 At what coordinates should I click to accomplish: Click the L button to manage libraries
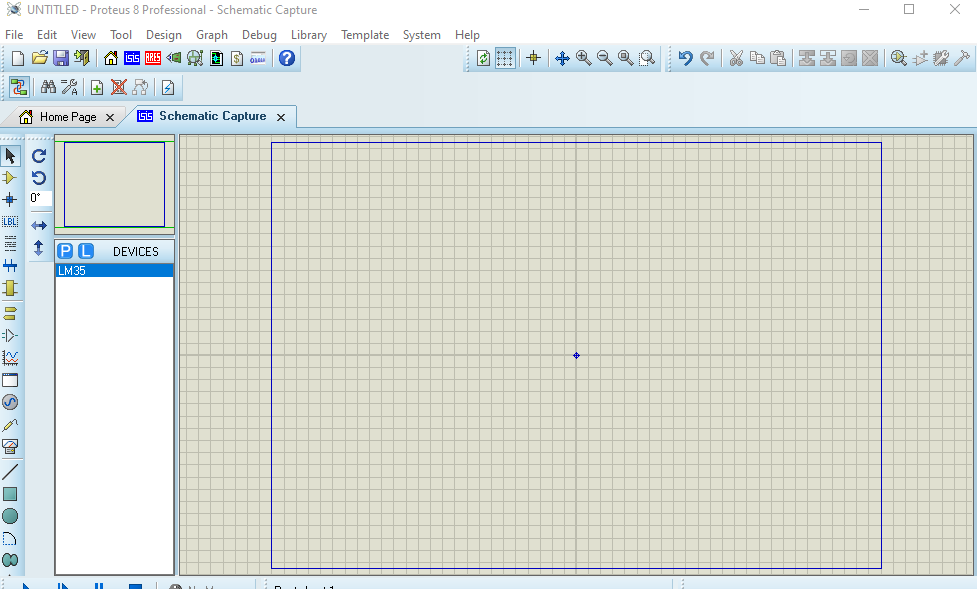pyautogui.click(x=86, y=251)
